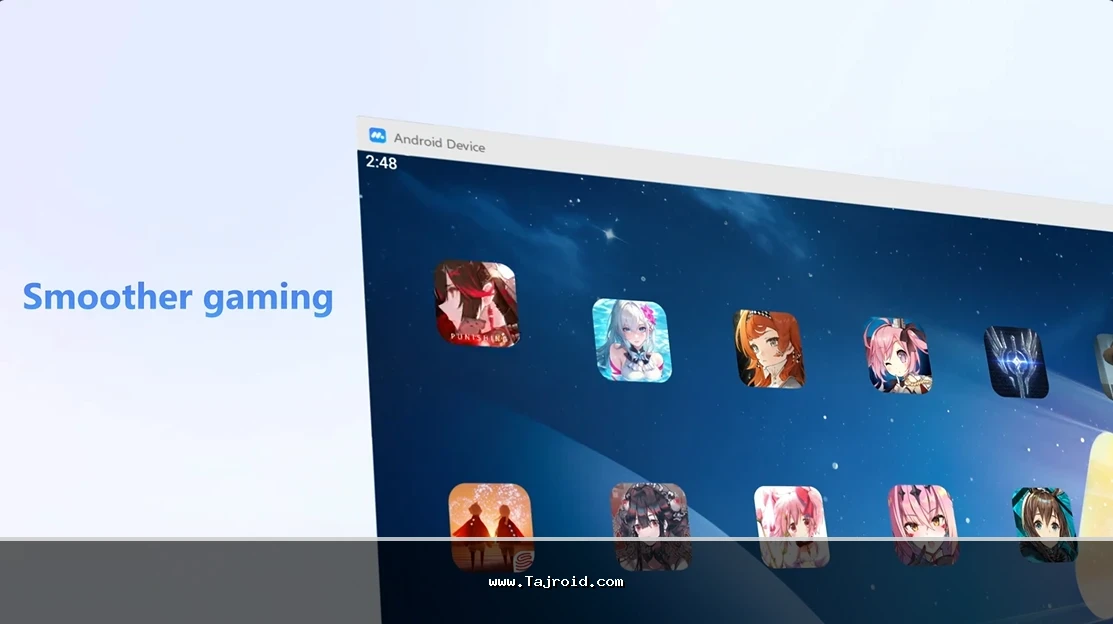
Task: Open the game with two red-caped figures
Action: 490,526
